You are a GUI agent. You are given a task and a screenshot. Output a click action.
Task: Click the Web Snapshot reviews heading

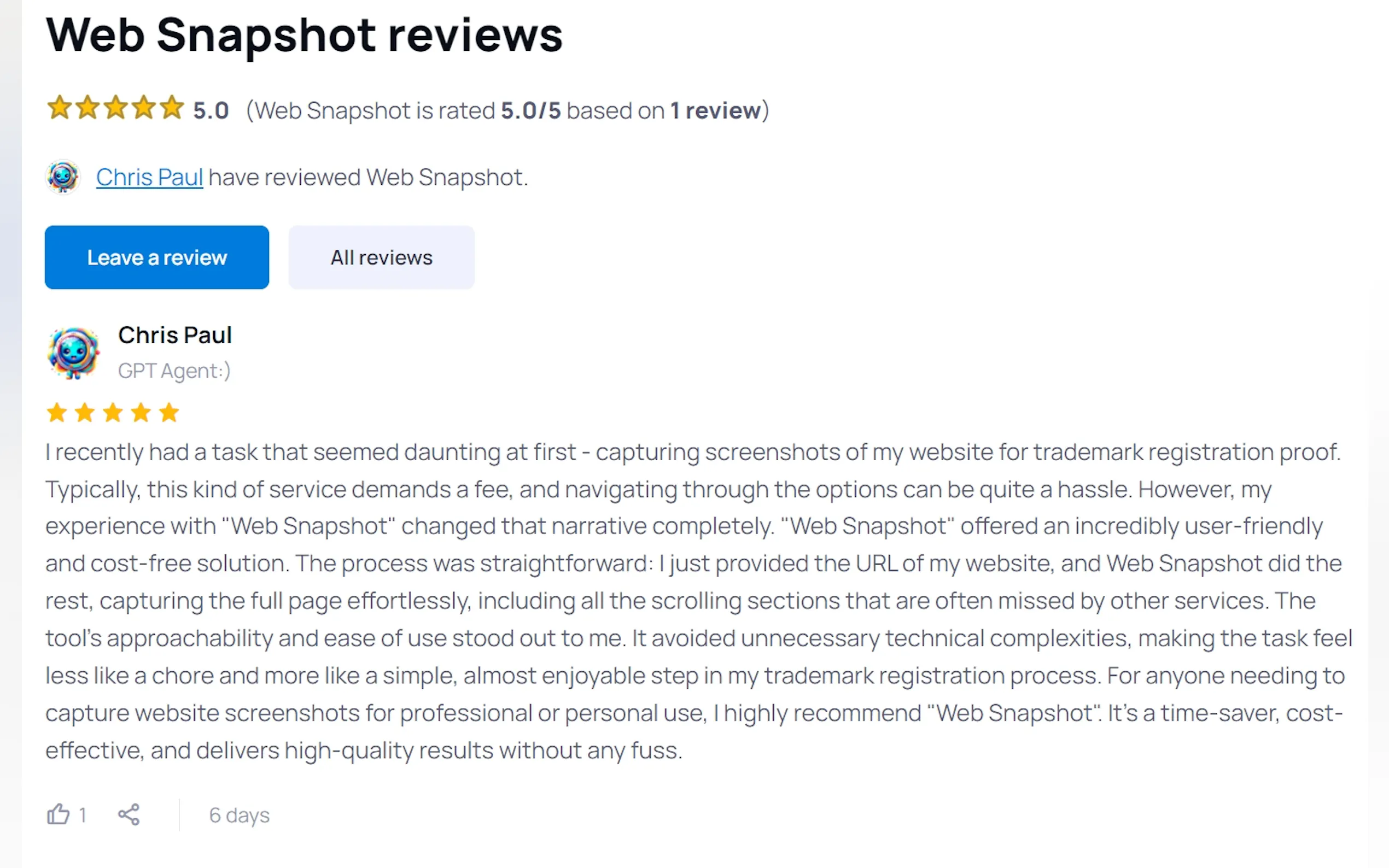305,35
